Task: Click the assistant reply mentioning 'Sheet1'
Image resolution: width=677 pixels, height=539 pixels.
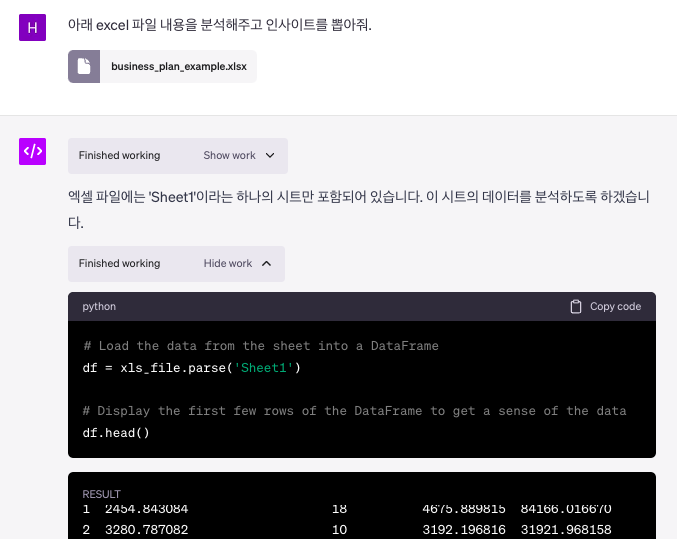Action: pyautogui.click(x=359, y=210)
